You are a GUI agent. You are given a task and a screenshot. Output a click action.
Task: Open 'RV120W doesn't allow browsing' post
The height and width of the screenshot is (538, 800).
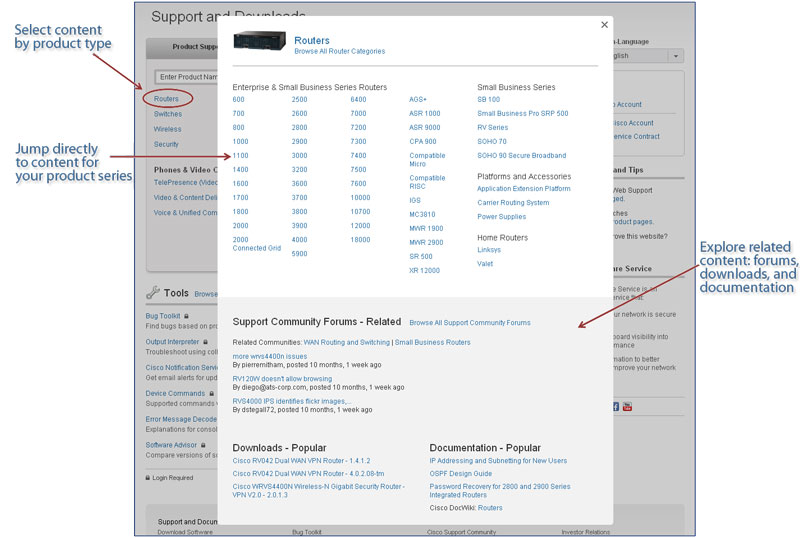point(282,379)
